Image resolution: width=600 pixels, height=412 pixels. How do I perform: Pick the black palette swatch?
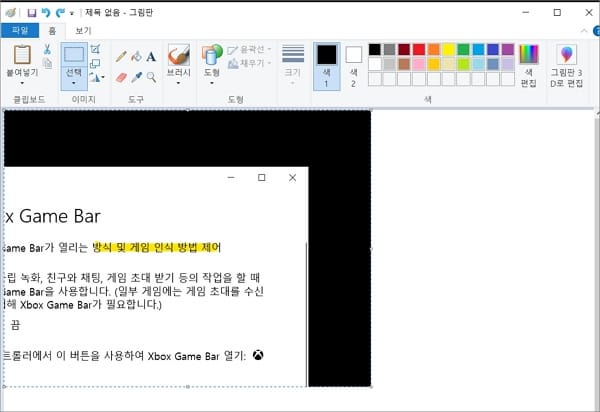pyautogui.click(x=375, y=49)
